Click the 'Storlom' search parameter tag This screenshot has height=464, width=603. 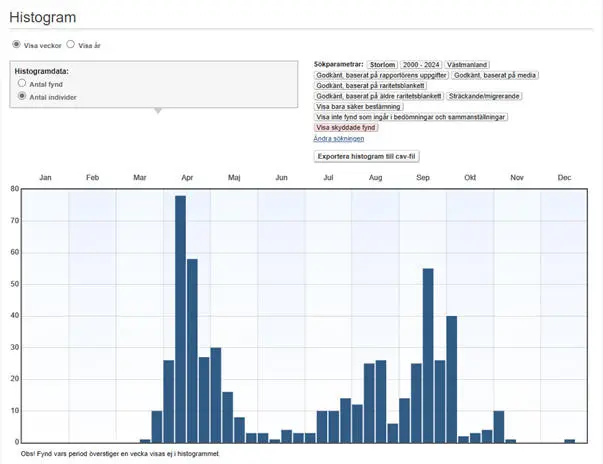pos(382,64)
